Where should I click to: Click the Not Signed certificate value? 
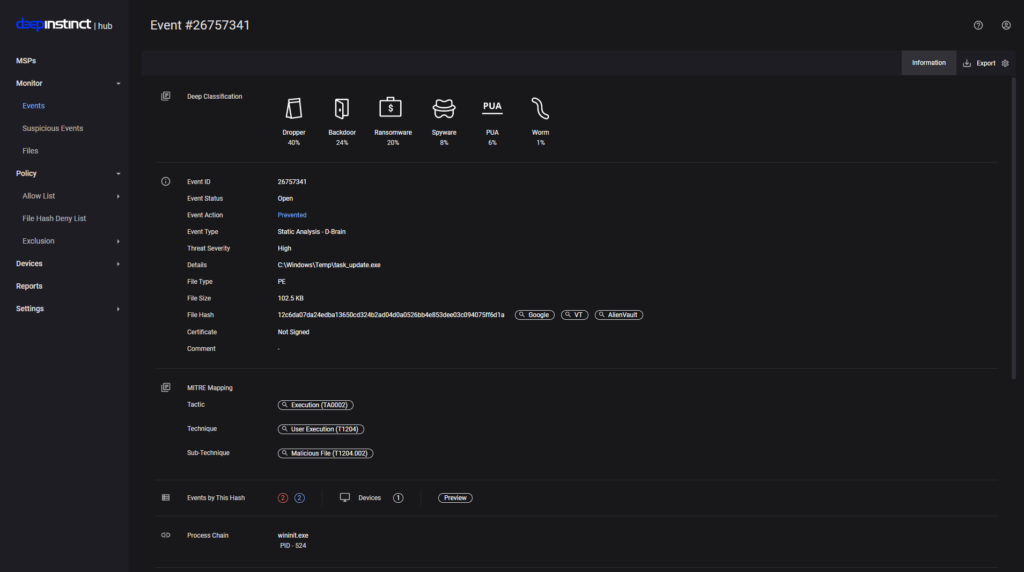pos(293,332)
